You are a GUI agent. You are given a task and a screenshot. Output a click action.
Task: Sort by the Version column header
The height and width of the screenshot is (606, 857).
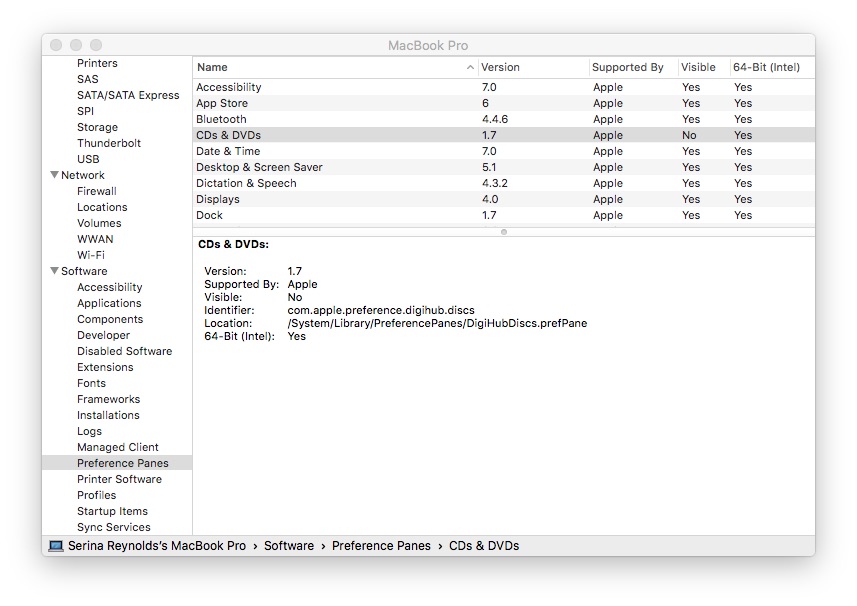pos(500,67)
